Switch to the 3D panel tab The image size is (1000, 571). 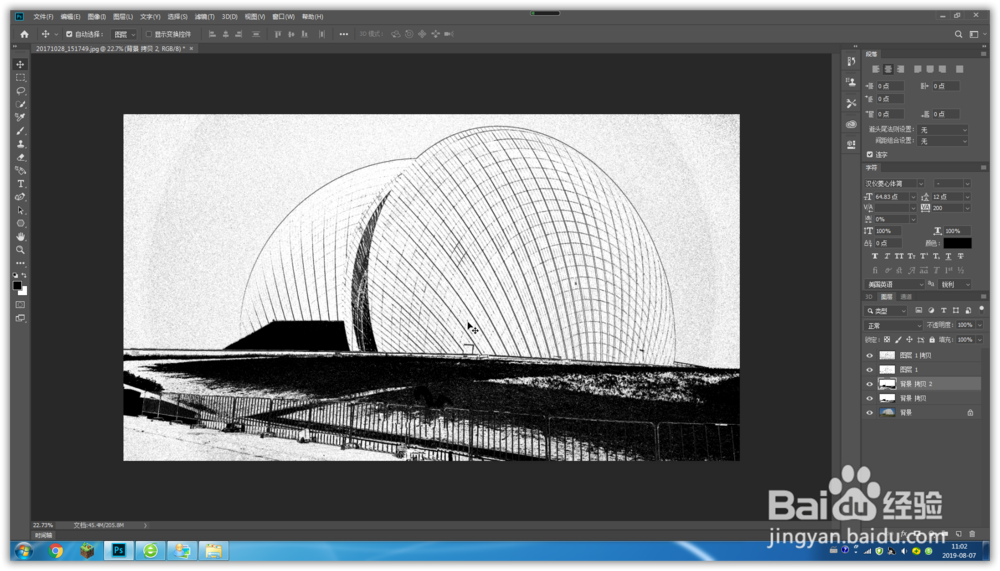pyautogui.click(x=869, y=297)
